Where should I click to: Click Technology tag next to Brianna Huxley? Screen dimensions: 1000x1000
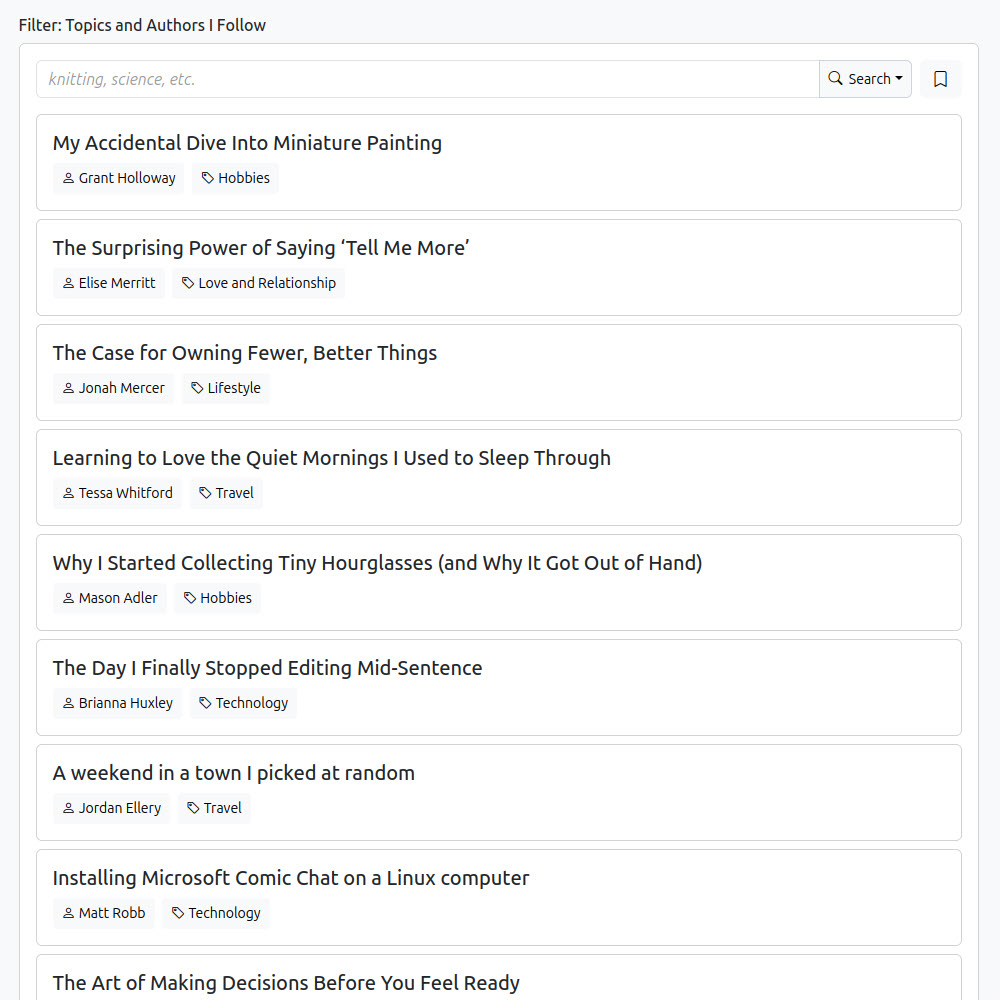pos(243,703)
